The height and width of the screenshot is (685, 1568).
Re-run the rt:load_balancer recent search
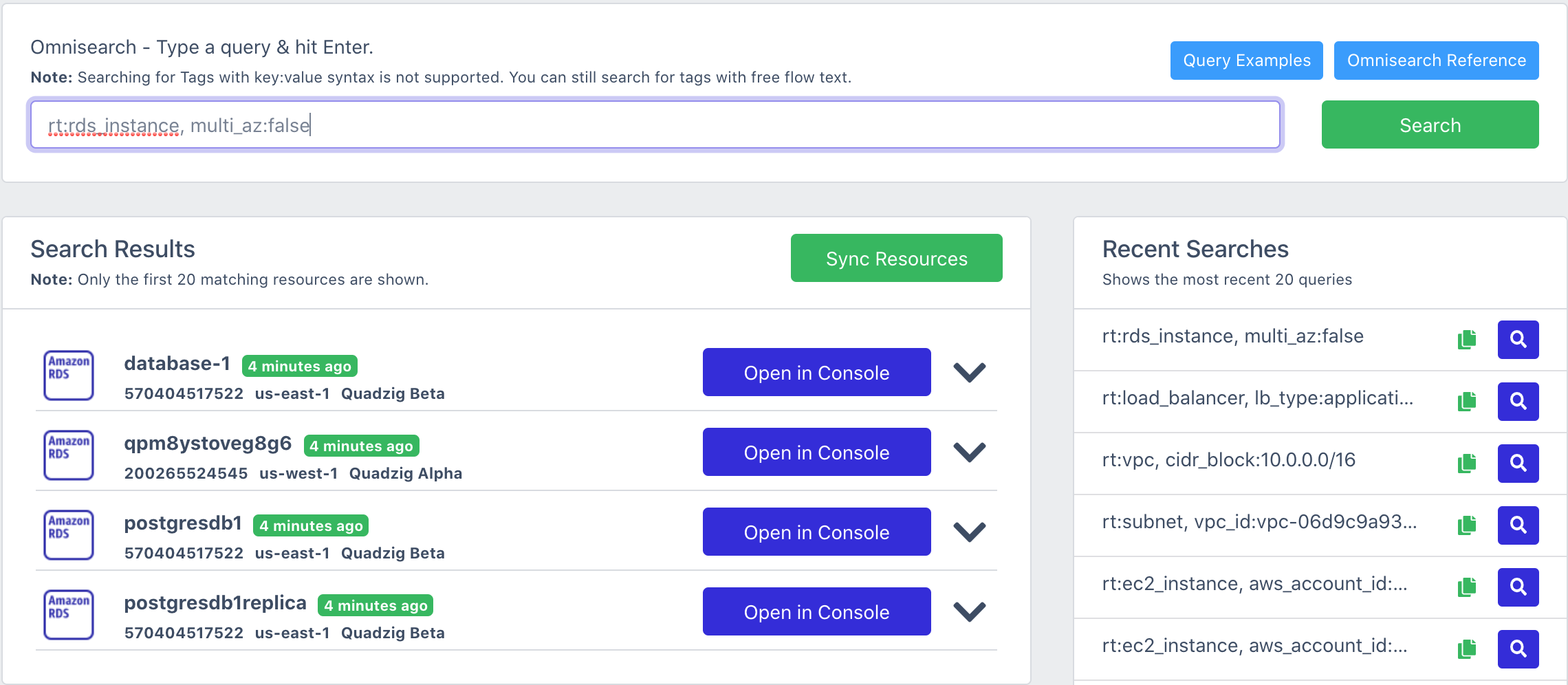[x=1518, y=401]
